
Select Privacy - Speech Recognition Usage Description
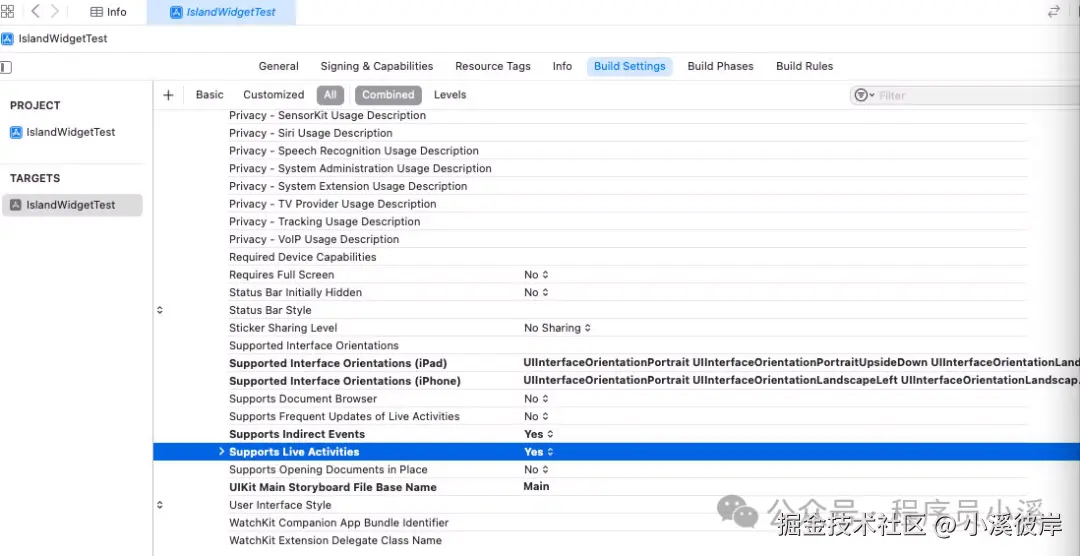pos(353,151)
